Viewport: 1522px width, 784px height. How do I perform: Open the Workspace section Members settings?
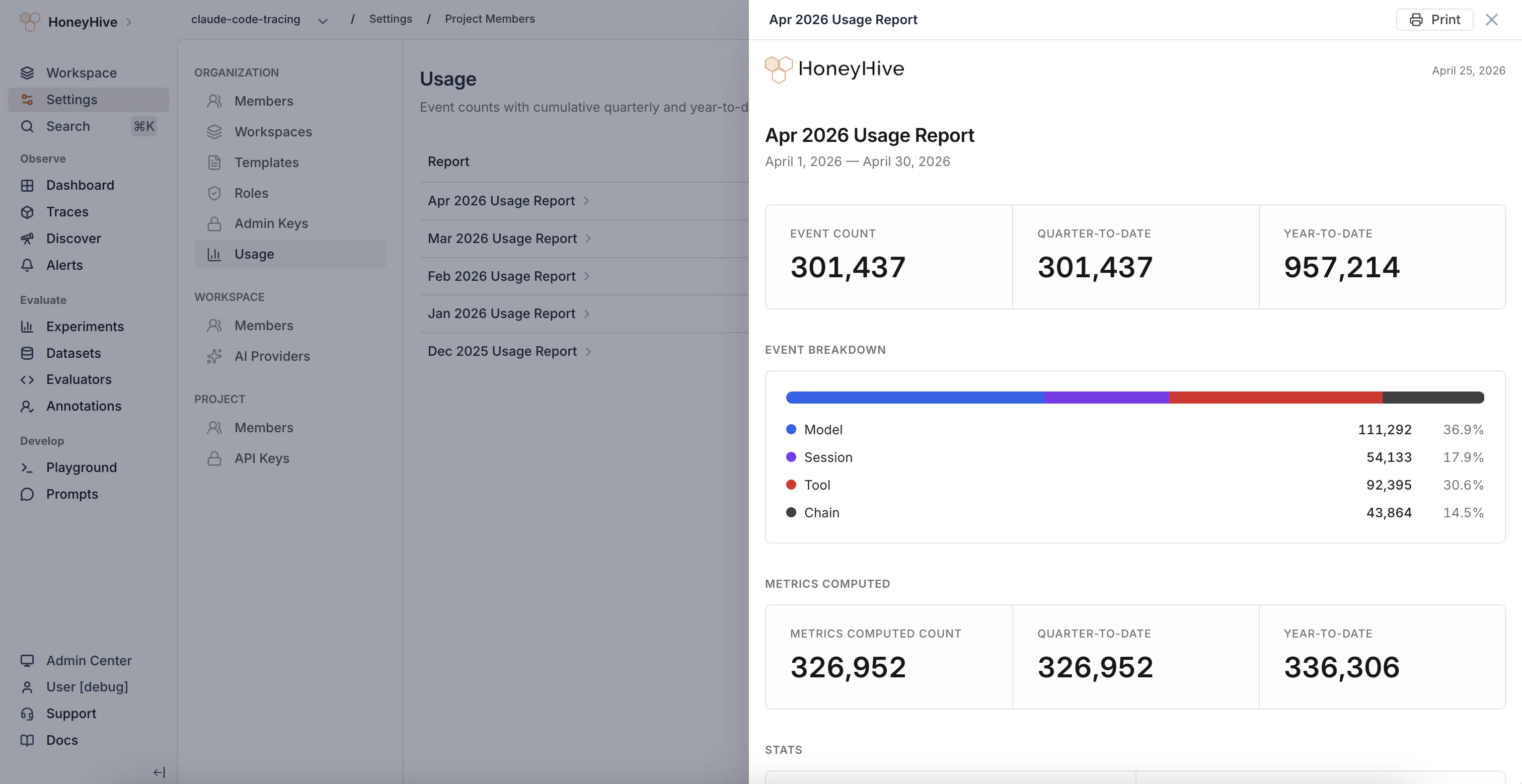[290, 326]
